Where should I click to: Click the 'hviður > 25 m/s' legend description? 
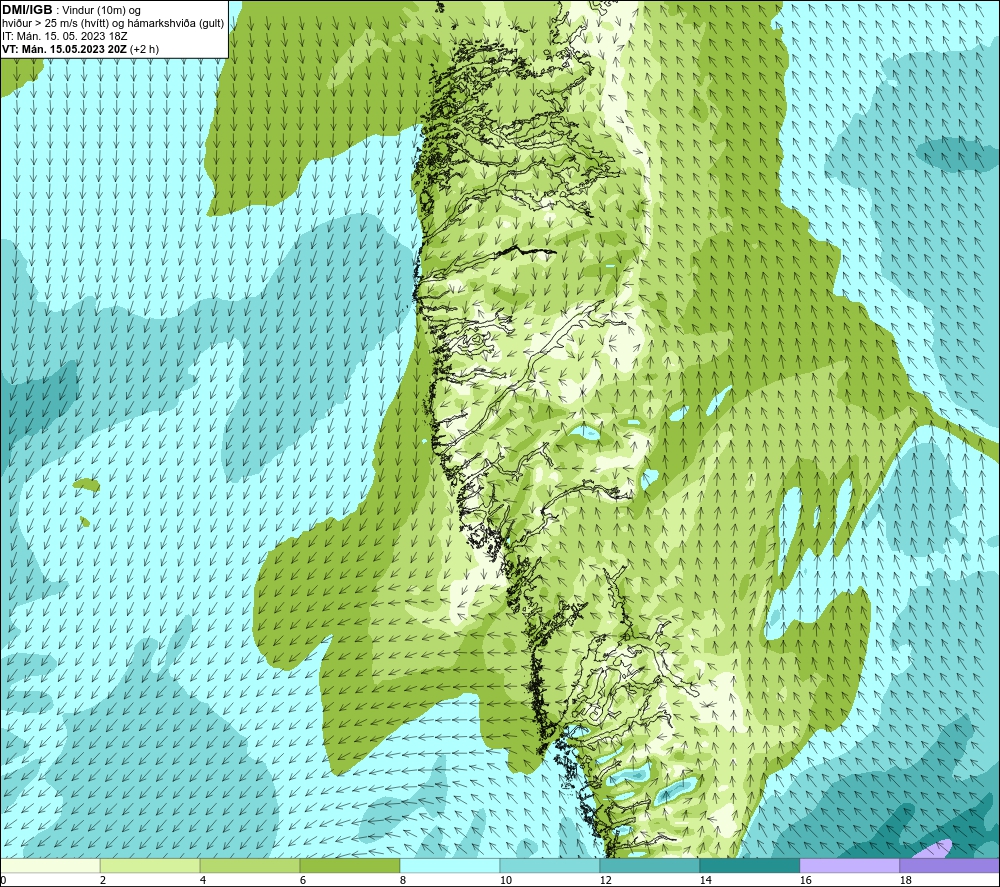tap(113, 23)
